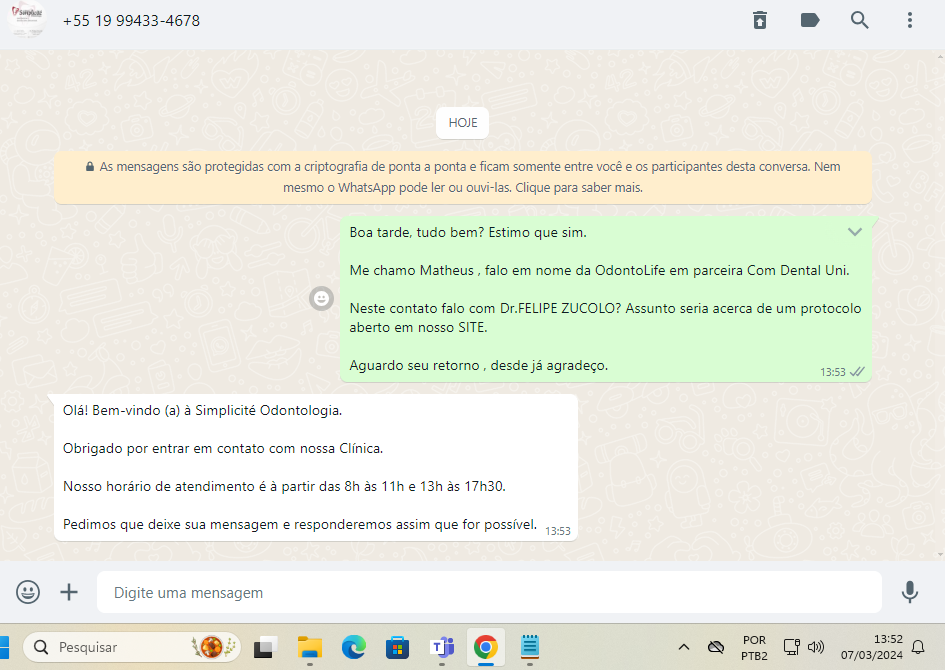Click the line 'Me chamo Matheus' in sent message
This screenshot has width=945, height=670.
(x=599, y=271)
